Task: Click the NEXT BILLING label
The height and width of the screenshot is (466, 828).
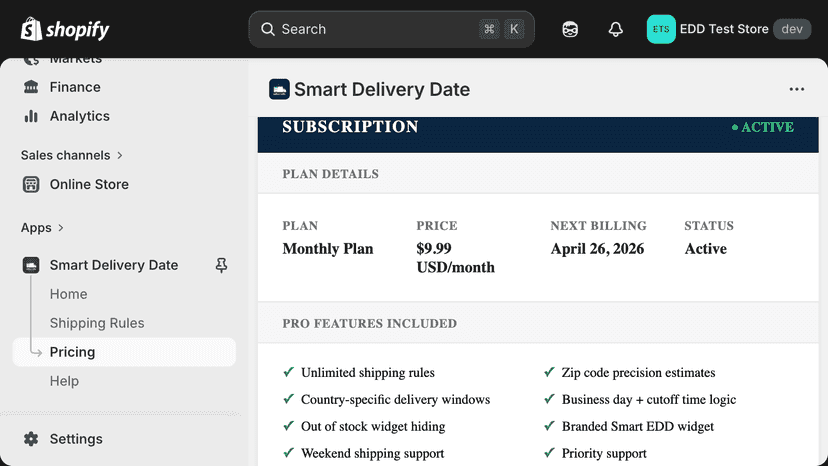Action: pyautogui.click(x=598, y=226)
